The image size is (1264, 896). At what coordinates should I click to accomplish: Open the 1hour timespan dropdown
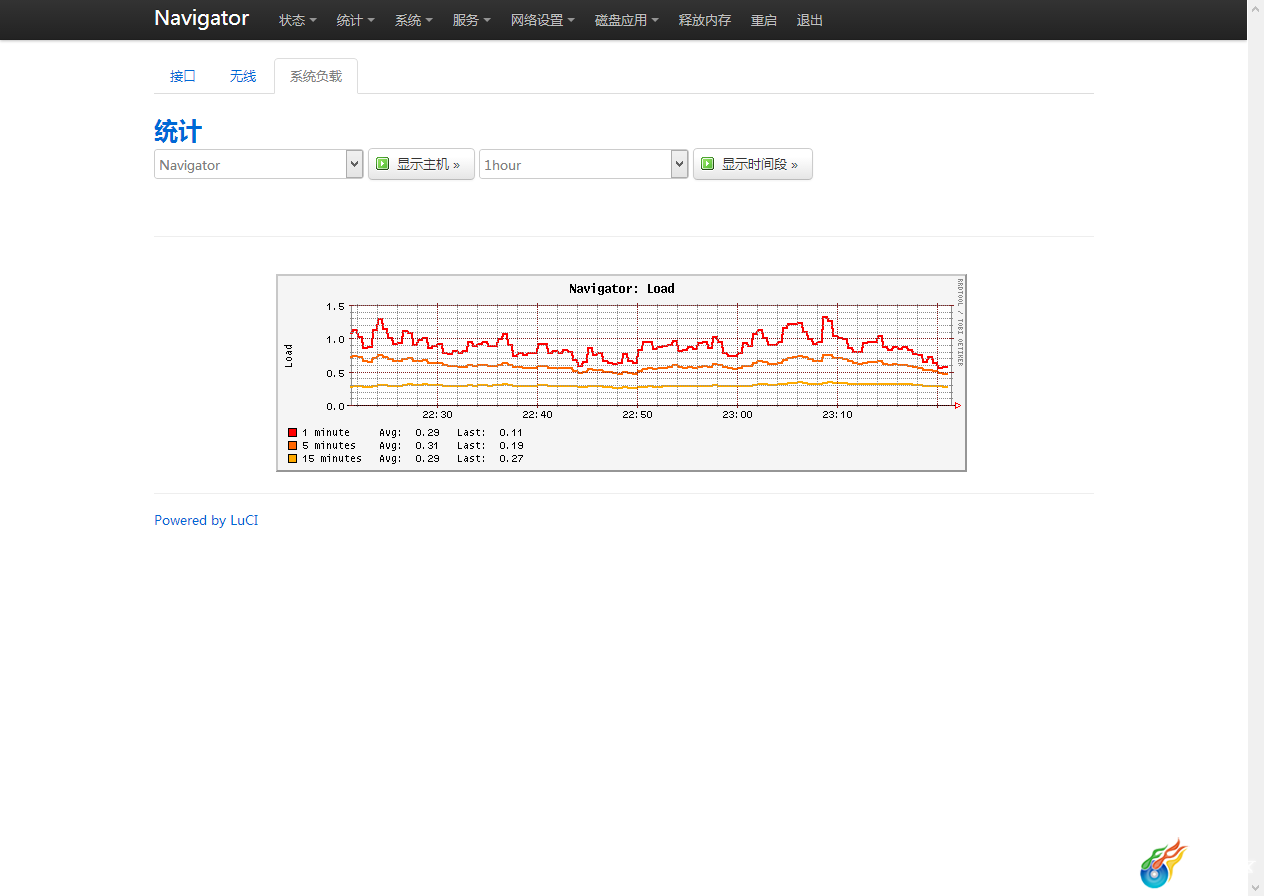click(x=584, y=165)
